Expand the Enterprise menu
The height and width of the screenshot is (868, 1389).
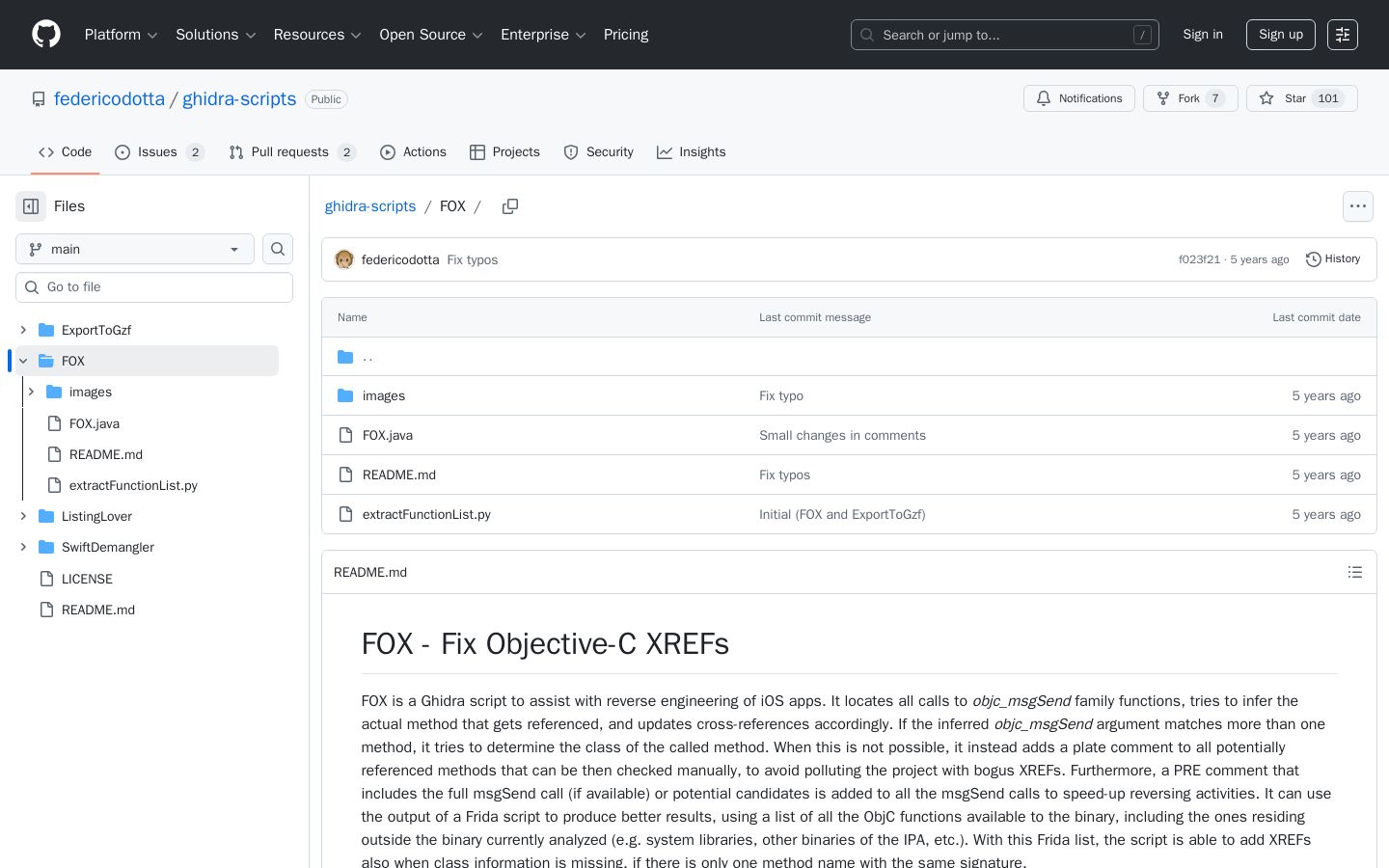coord(543,35)
